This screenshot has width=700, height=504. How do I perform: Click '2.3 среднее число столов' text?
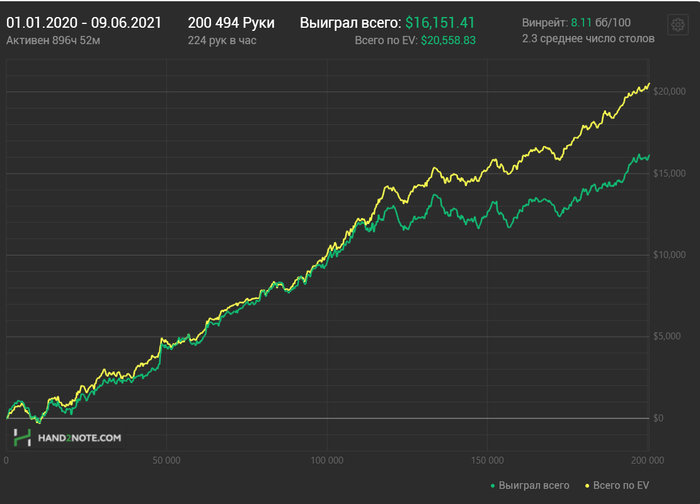click(x=588, y=39)
